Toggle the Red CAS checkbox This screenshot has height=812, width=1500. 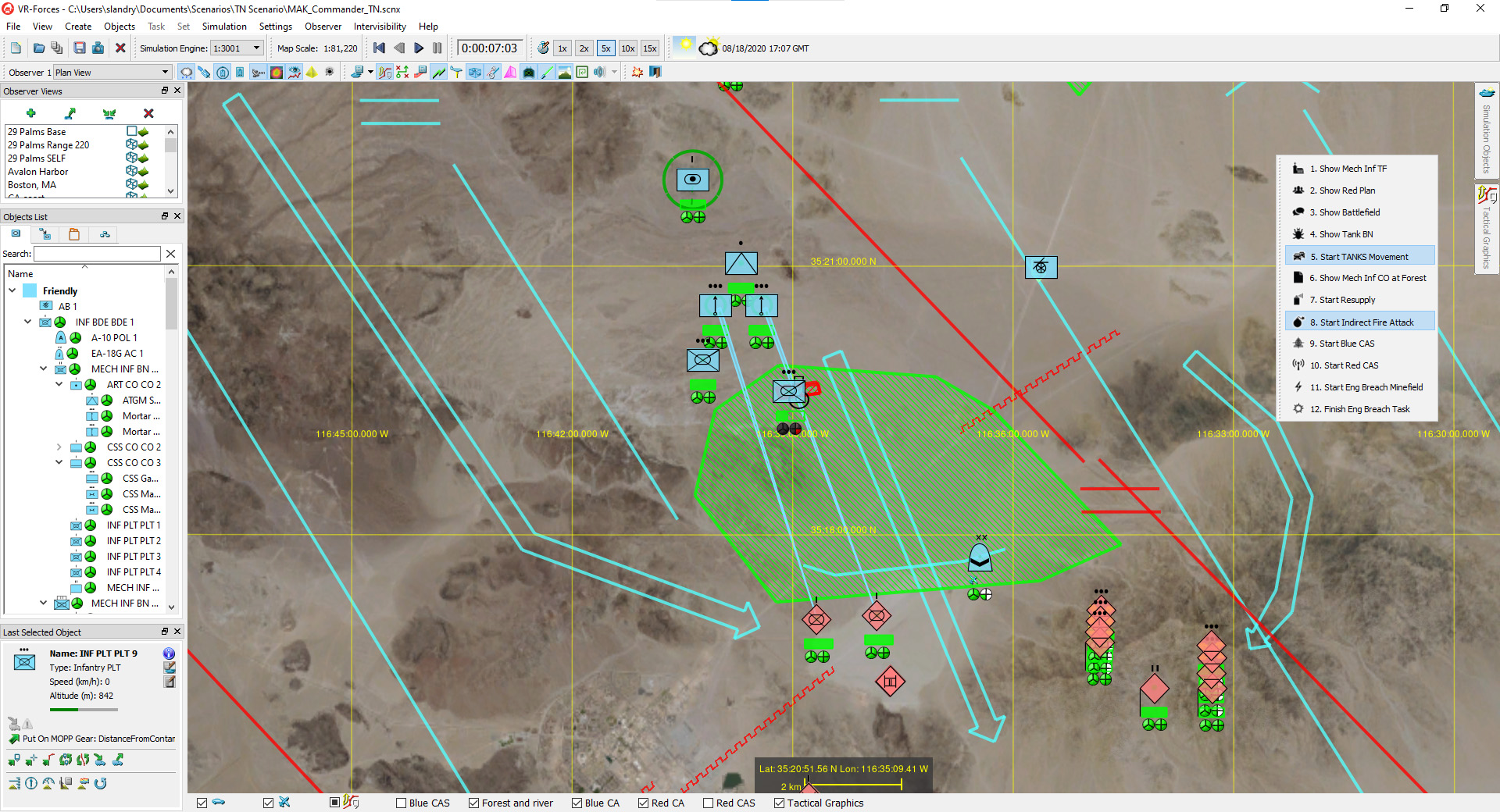pyautogui.click(x=708, y=803)
